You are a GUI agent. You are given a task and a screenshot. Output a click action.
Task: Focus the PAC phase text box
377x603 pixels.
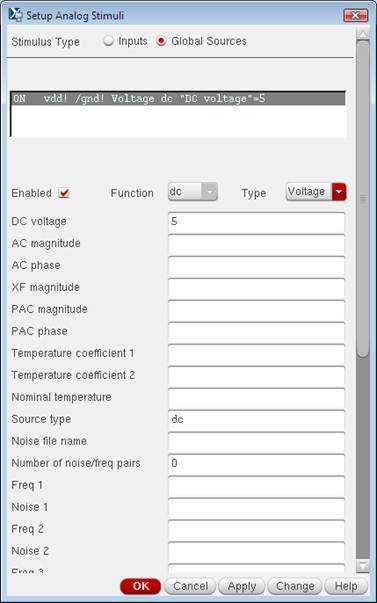click(x=256, y=331)
